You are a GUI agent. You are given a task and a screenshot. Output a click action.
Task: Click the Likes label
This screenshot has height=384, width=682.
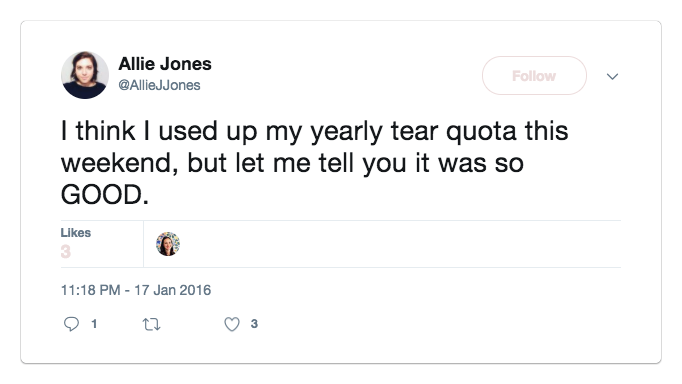tap(76, 233)
